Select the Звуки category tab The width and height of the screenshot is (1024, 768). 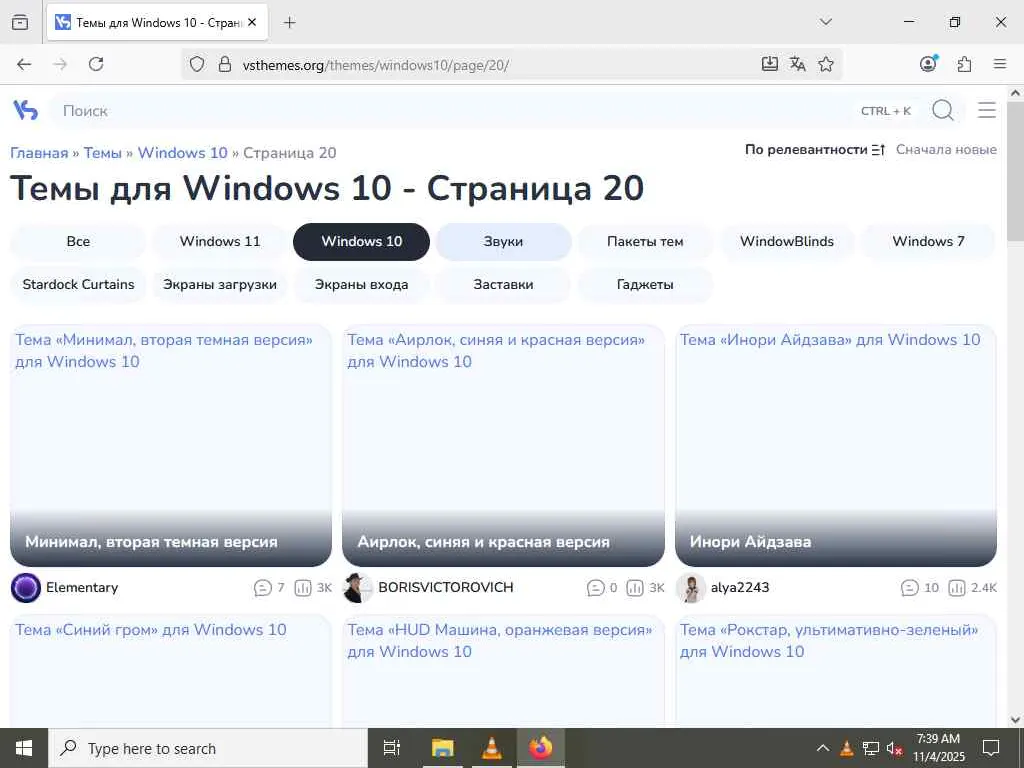click(504, 242)
